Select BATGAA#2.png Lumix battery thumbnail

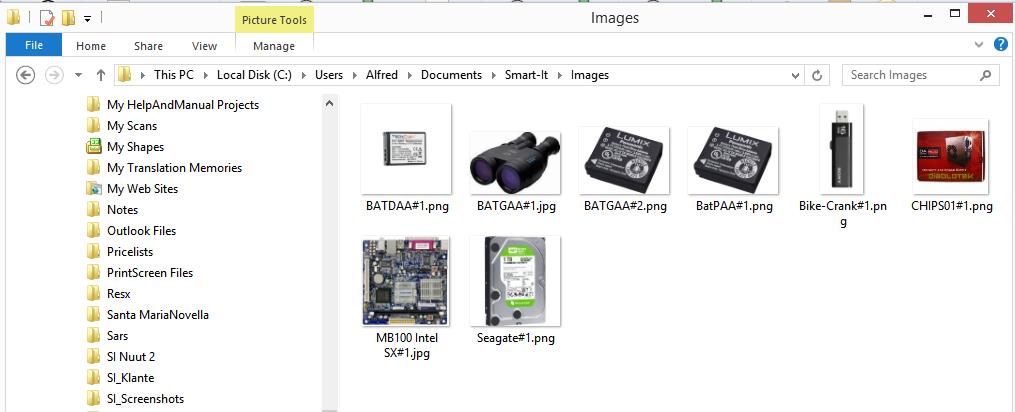click(624, 160)
